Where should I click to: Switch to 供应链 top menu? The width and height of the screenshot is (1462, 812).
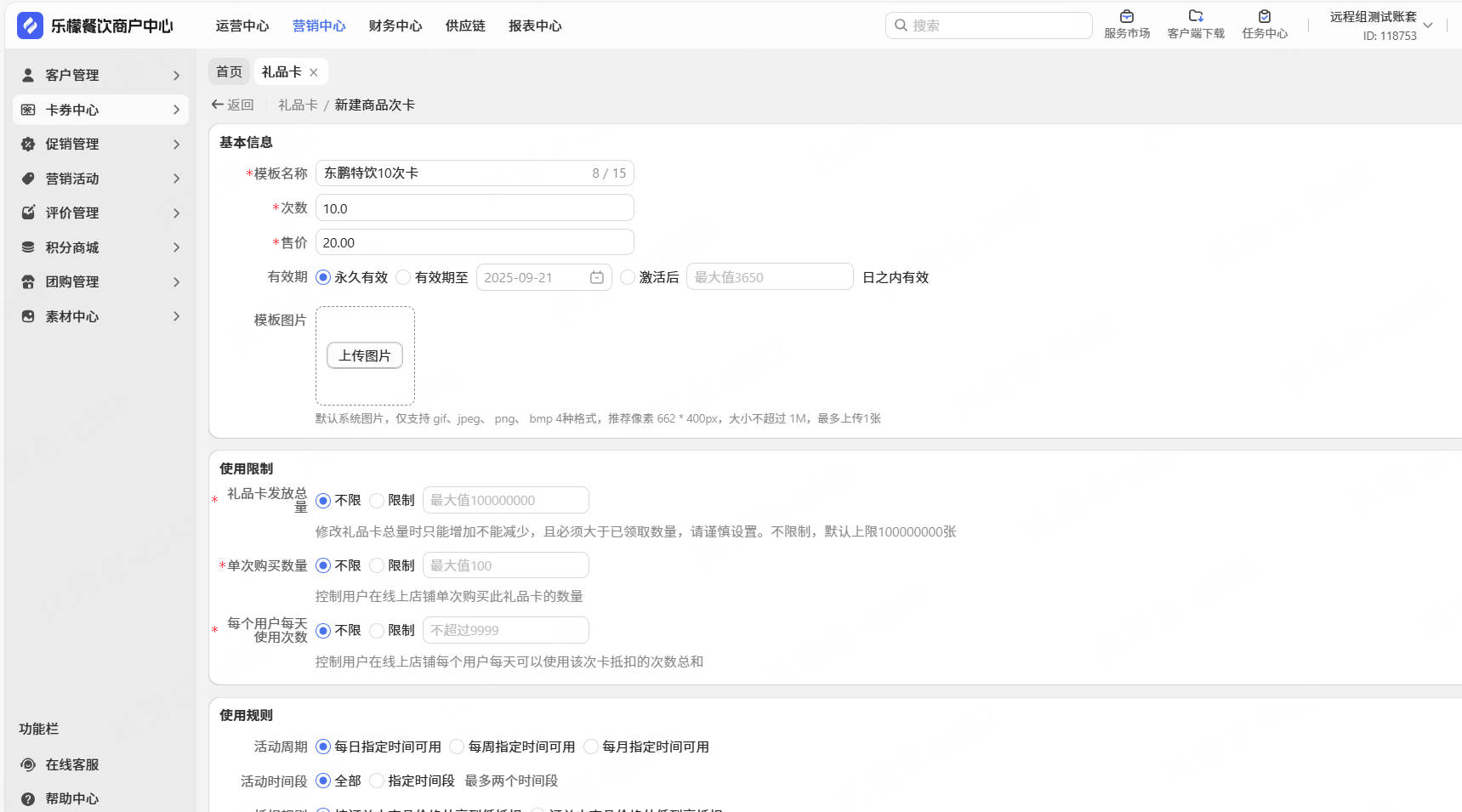click(x=465, y=26)
